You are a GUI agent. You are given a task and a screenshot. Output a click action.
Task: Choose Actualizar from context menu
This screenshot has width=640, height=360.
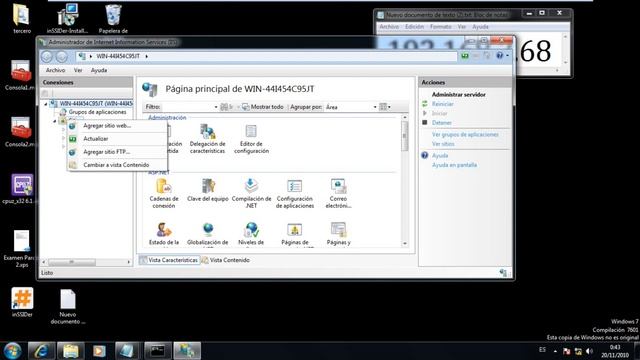tap(117, 139)
